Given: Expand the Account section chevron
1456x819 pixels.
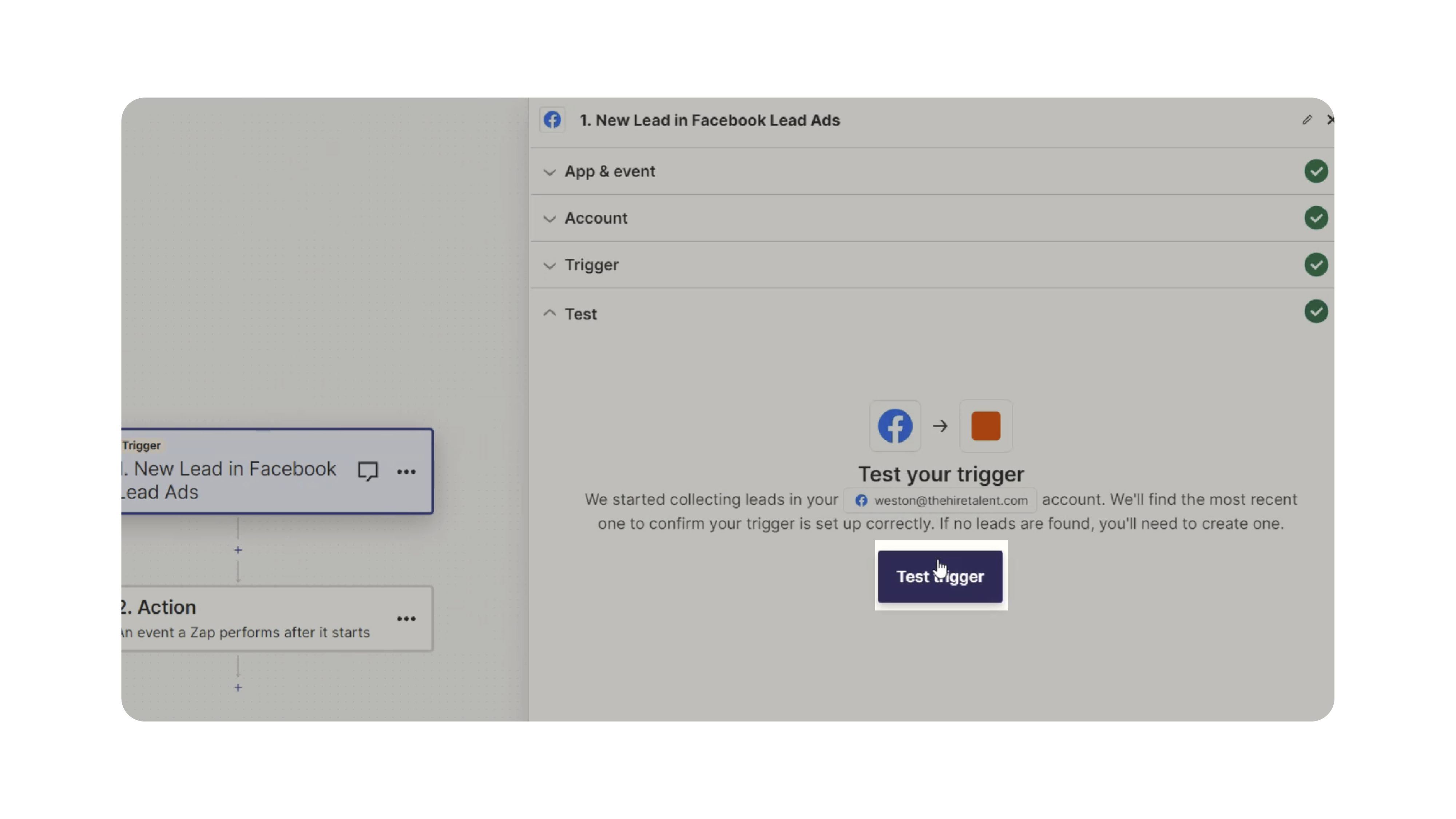Looking at the screenshot, I should 550,219.
